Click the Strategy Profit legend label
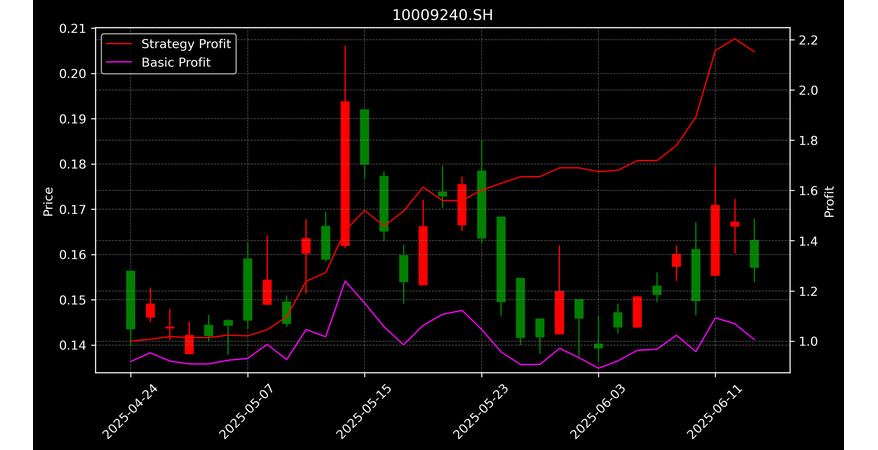The image size is (878, 450). coord(186,44)
